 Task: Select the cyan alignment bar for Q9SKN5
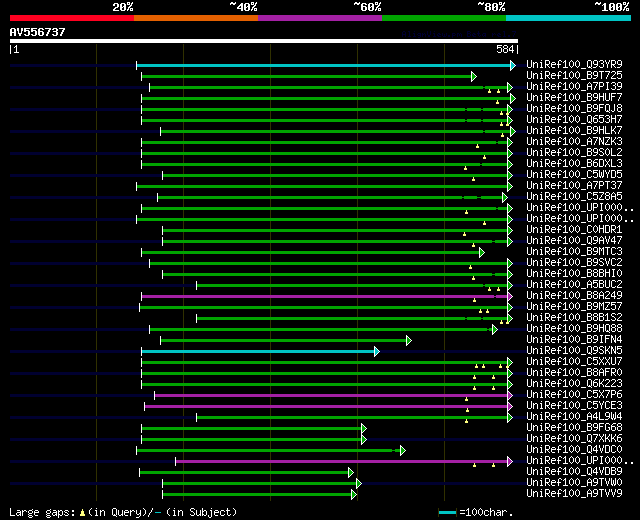pos(260,351)
